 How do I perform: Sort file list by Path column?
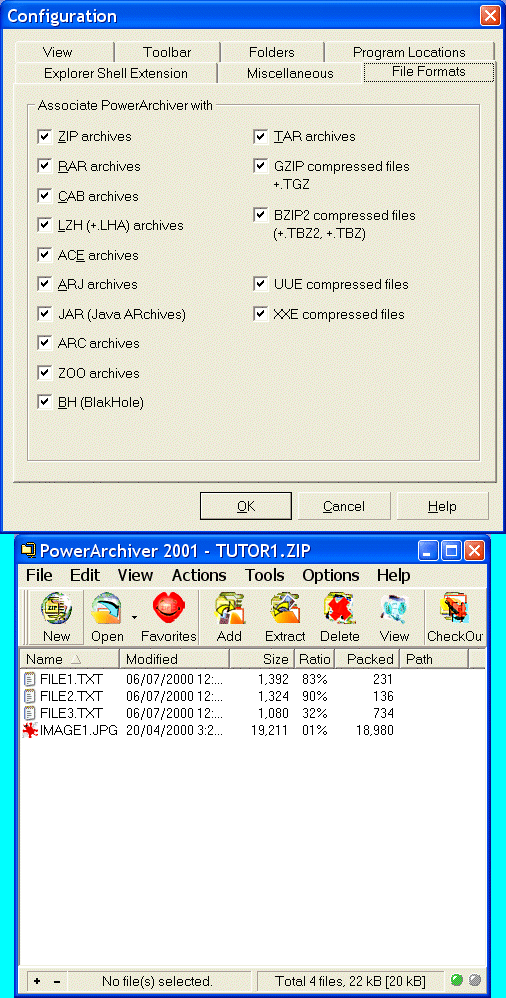tap(434, 659)
